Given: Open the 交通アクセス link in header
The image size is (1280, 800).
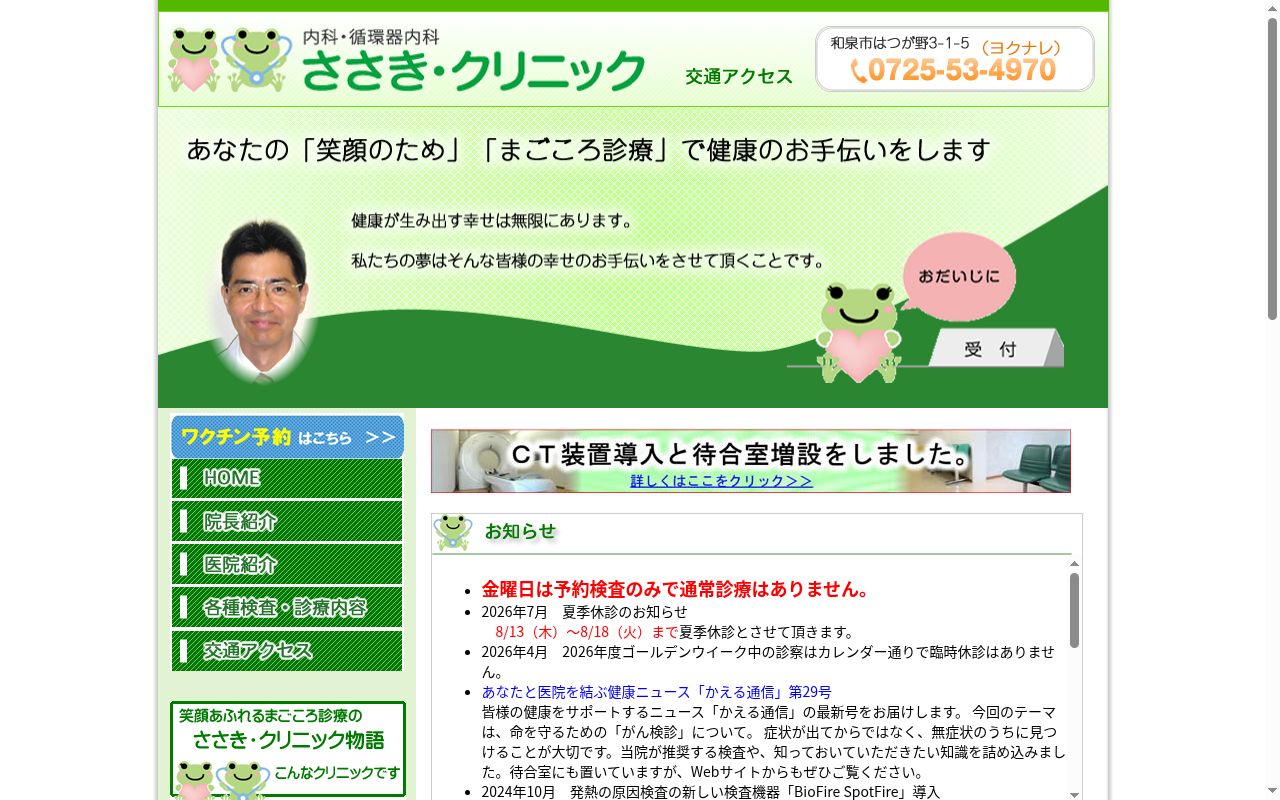Looking at the screenshot, I should pyautogui.click(x=739, y=76).
